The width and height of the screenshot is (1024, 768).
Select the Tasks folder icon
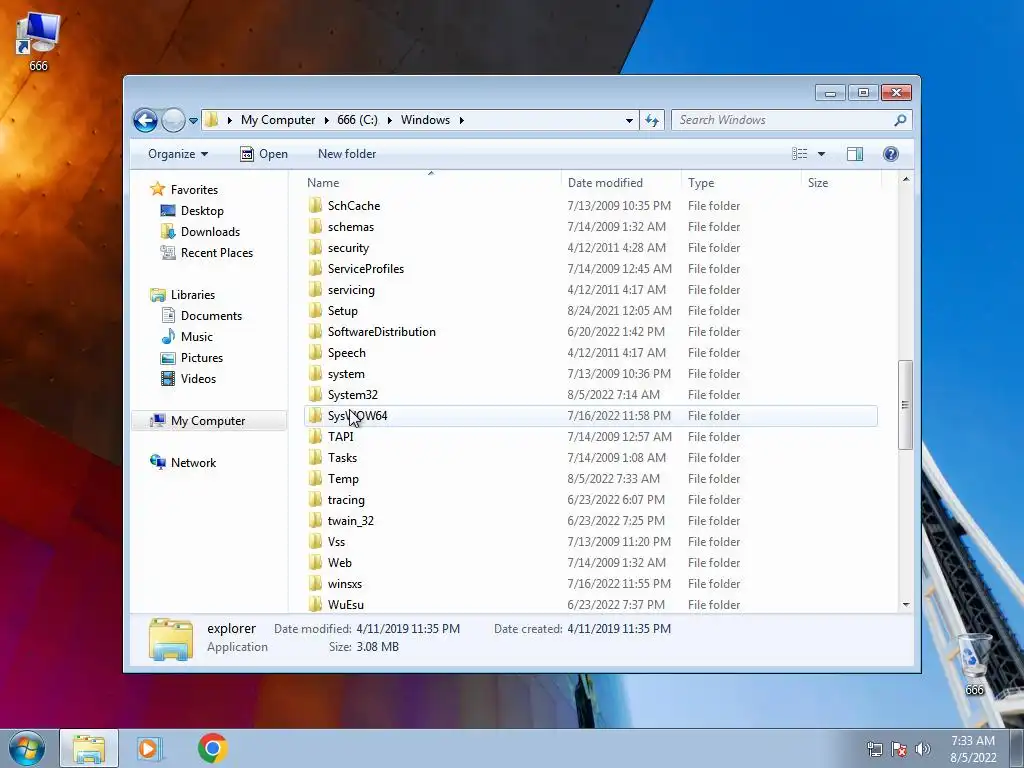pyautogui.click(x=315, y=458)
